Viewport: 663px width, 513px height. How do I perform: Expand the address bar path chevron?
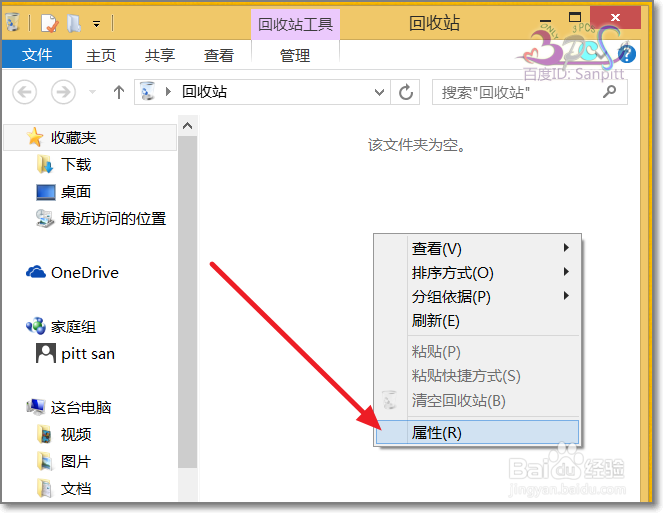pos(168,91)
